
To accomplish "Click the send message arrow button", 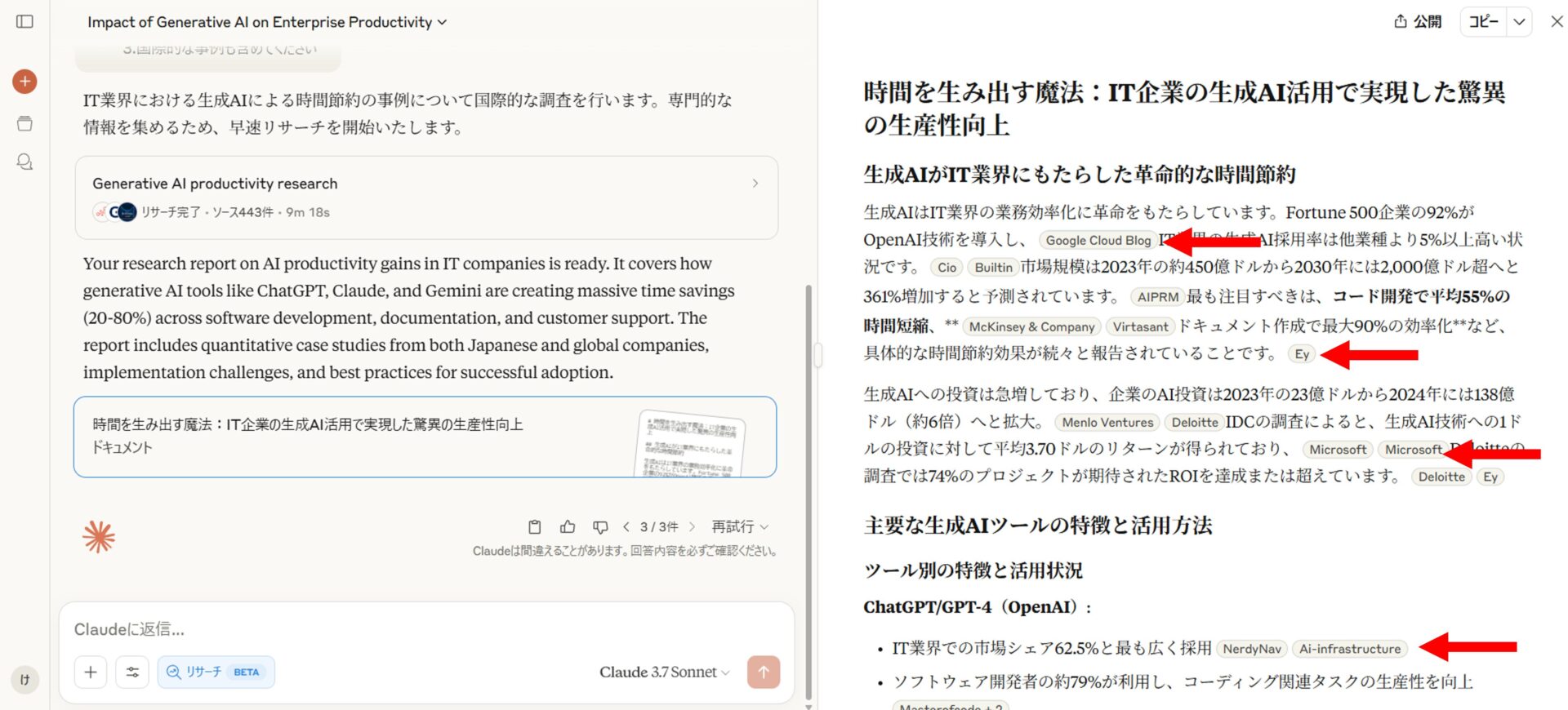I will coord(763,672).
